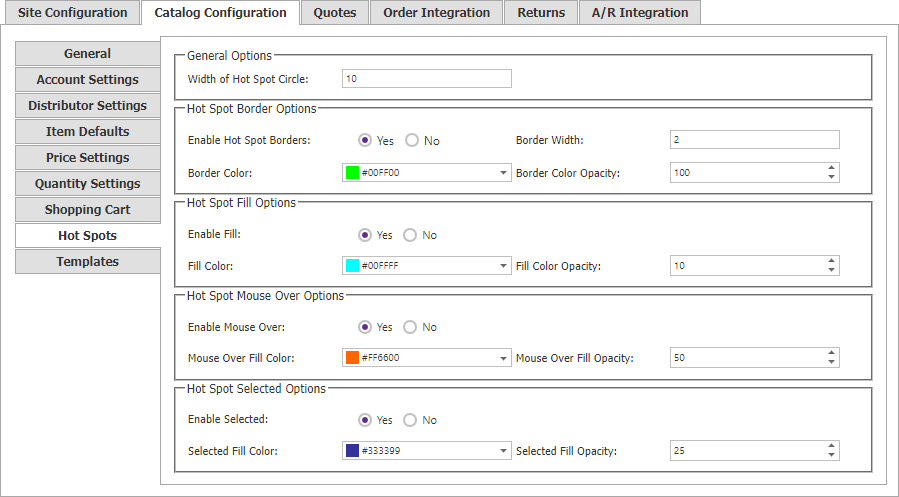This screenshot has width=899, height=497.
Task: Select No for Enable Hot Spot Borders
Action: click(412, 140)
